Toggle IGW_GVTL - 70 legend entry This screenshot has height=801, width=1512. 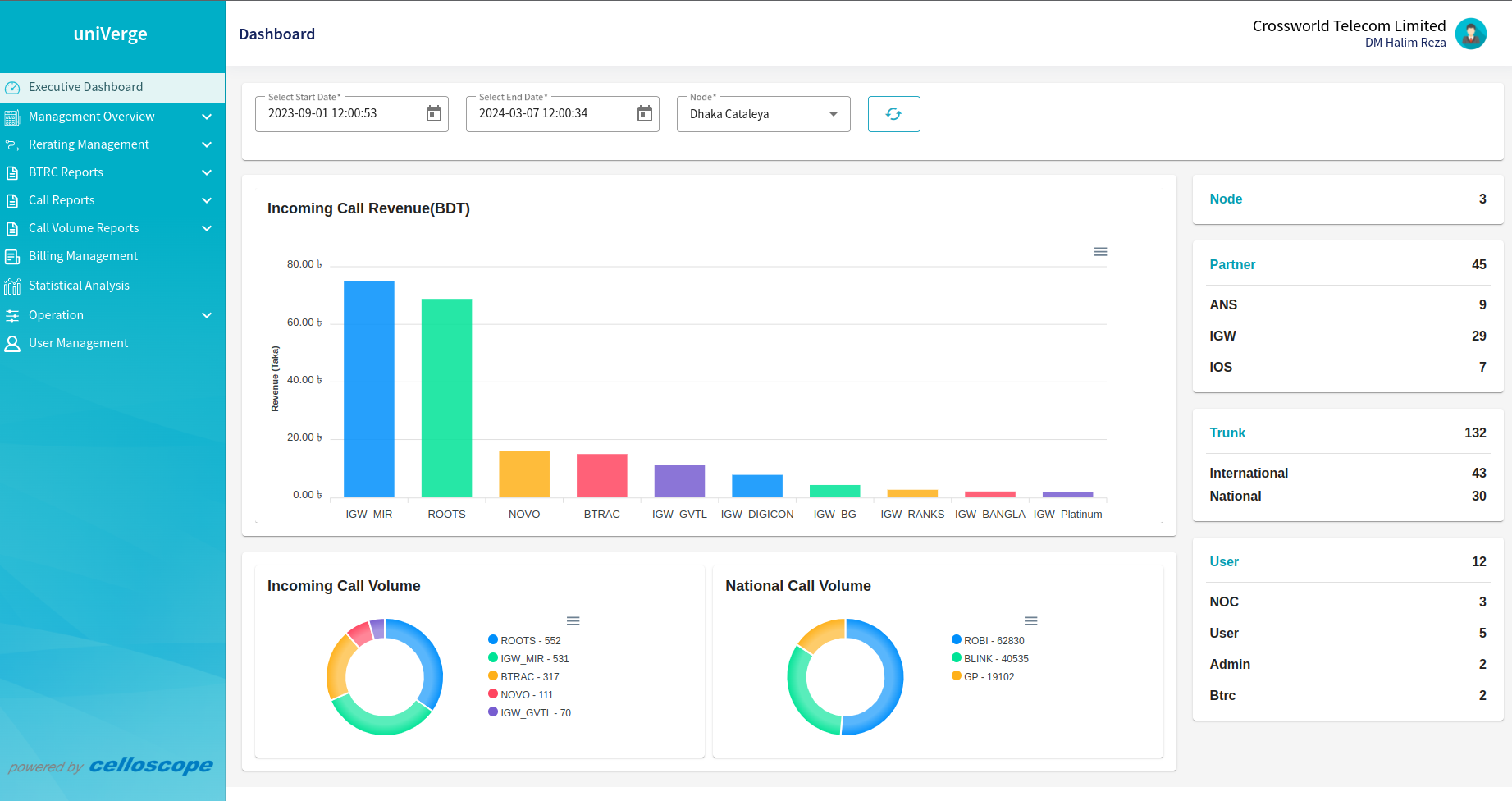click(530, 713)
